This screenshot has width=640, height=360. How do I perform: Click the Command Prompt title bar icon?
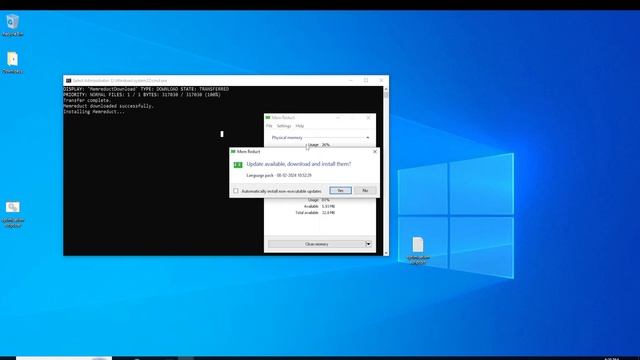click(69, 81)
